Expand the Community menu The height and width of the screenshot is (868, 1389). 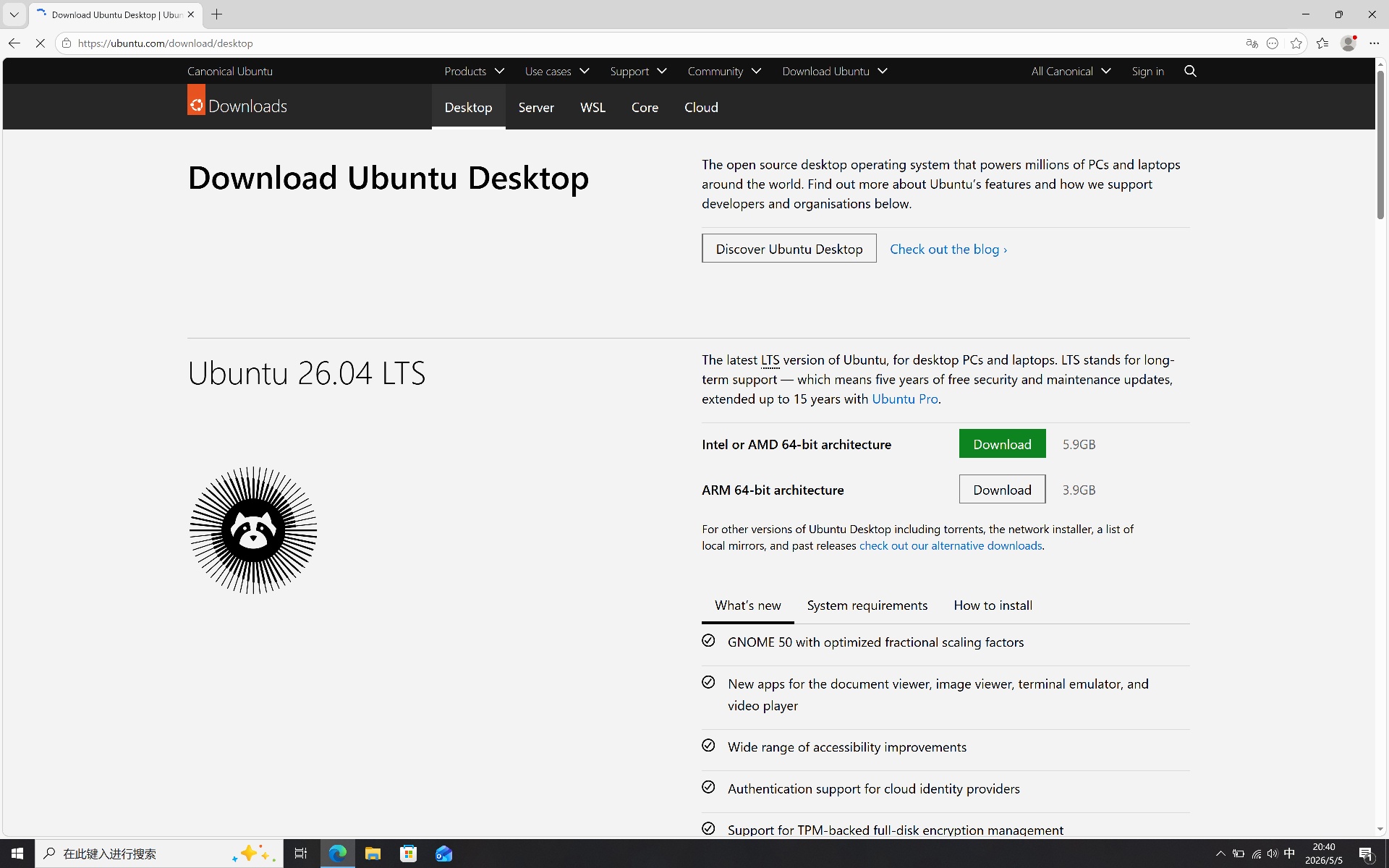[724, 71]
